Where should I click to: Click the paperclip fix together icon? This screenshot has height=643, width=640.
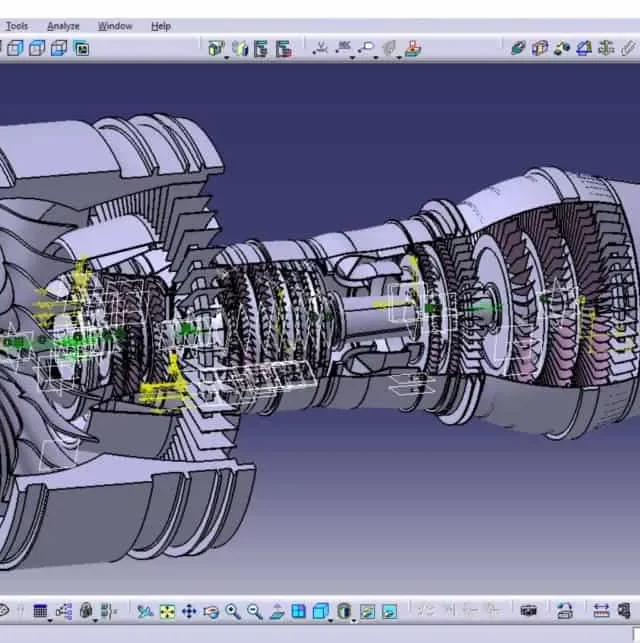(628, 48)
